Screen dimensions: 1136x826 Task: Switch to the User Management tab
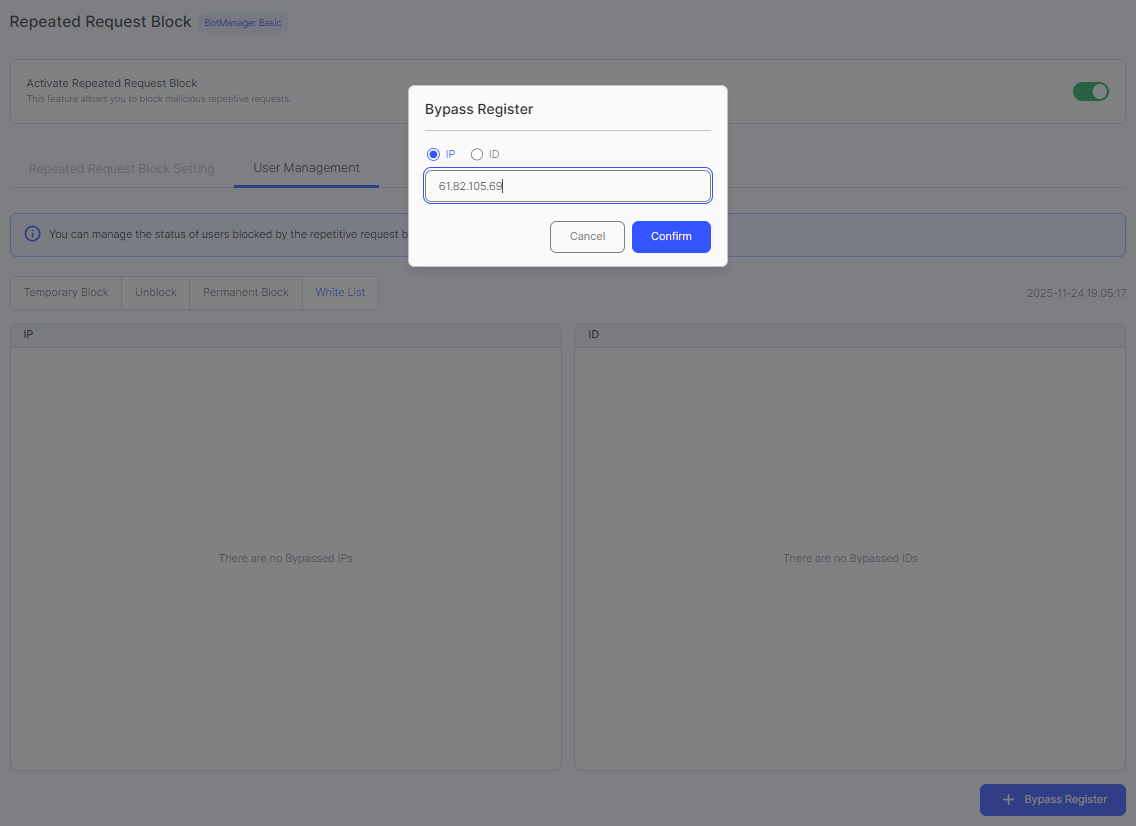tap(306, 168)
